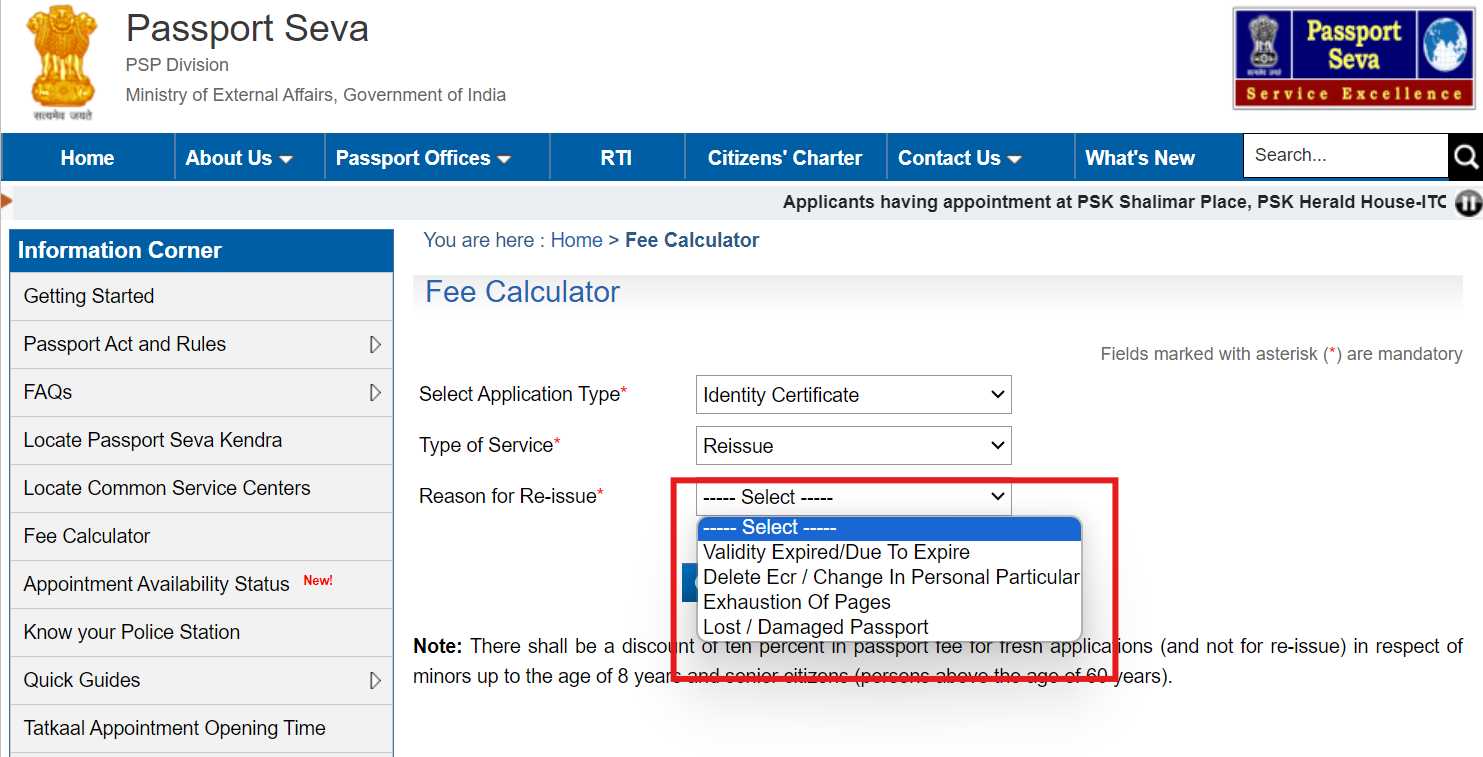Expand the Quick Guides submenu arrow
Screen dimensions: 1483x757
375,680
